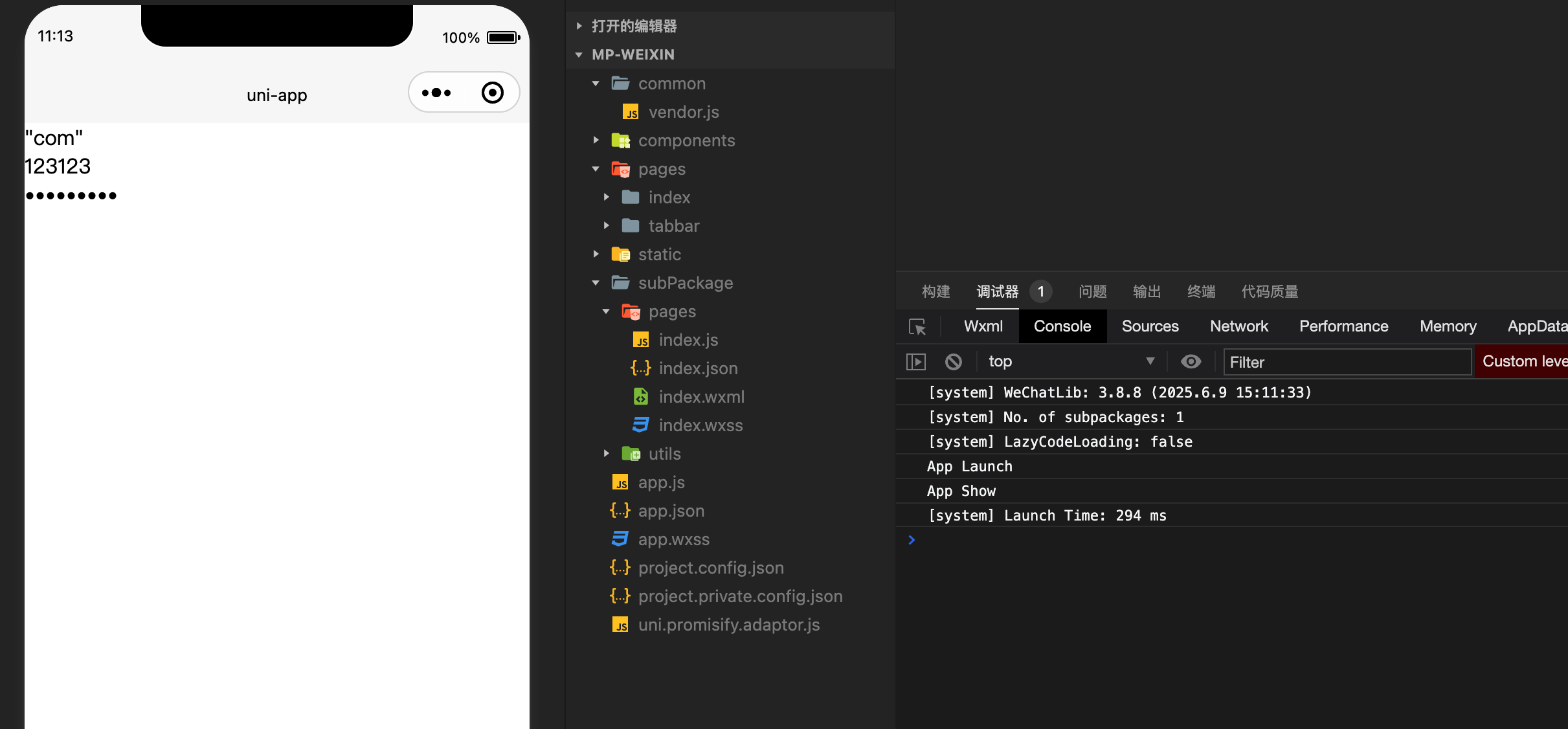Screen dimensions: 1568x729
Task: Open the Console devtools tab
Action: coord(1062,326)
